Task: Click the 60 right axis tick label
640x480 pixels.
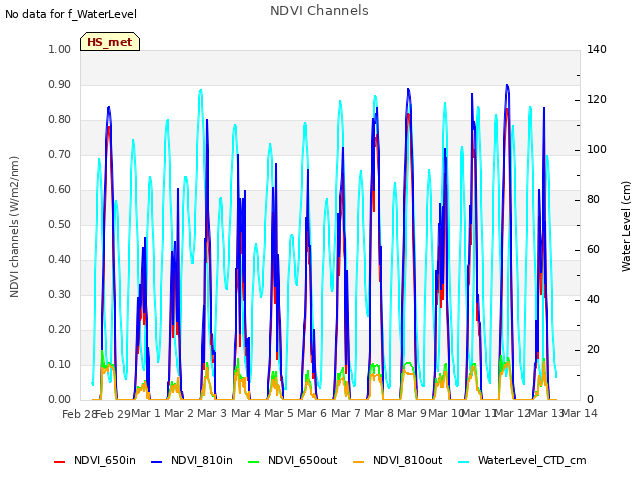Action: click(593, 250)
